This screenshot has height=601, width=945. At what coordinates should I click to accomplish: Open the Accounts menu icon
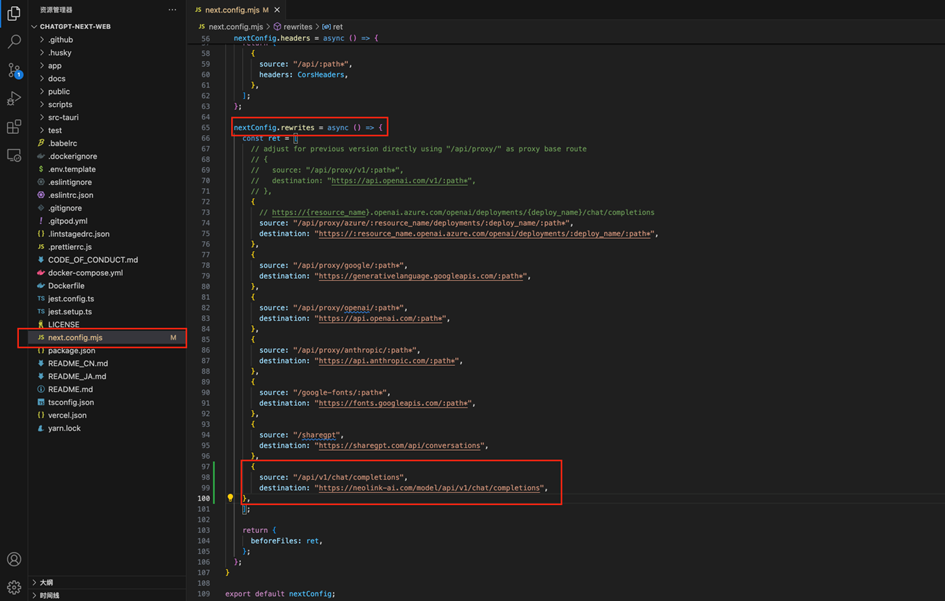tap(14, 559)
